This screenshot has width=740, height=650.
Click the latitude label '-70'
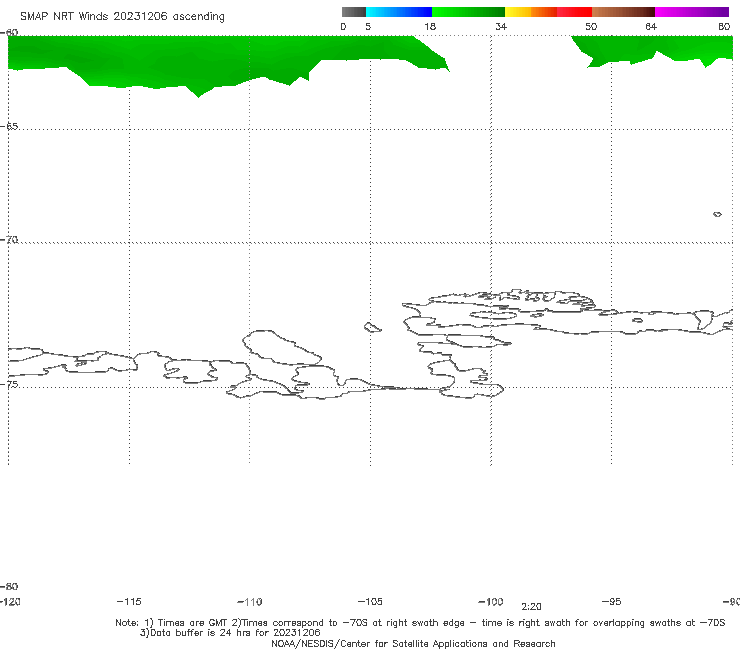point(9,239)
